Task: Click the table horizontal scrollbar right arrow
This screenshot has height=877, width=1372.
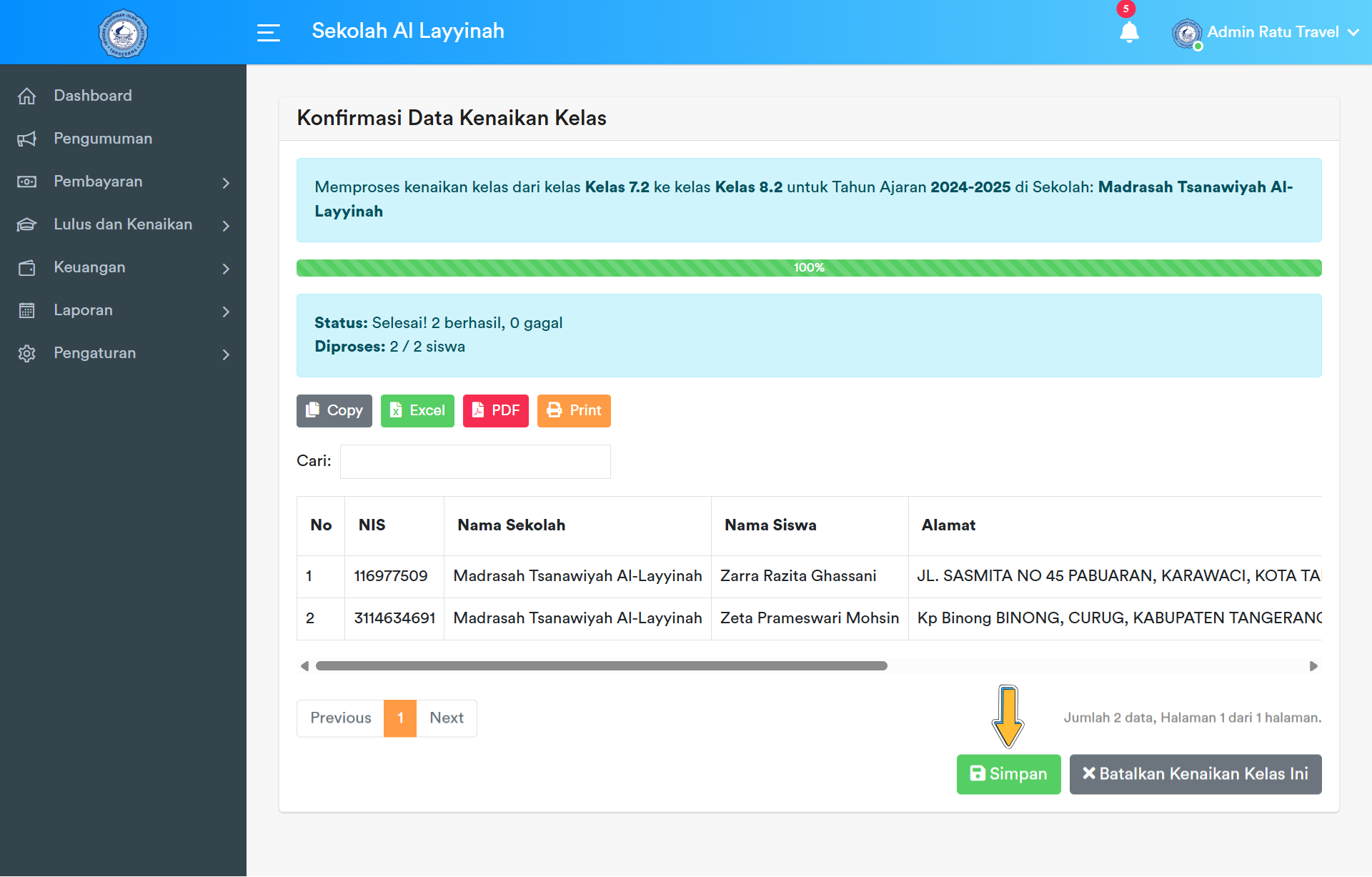Action: 1313,666
